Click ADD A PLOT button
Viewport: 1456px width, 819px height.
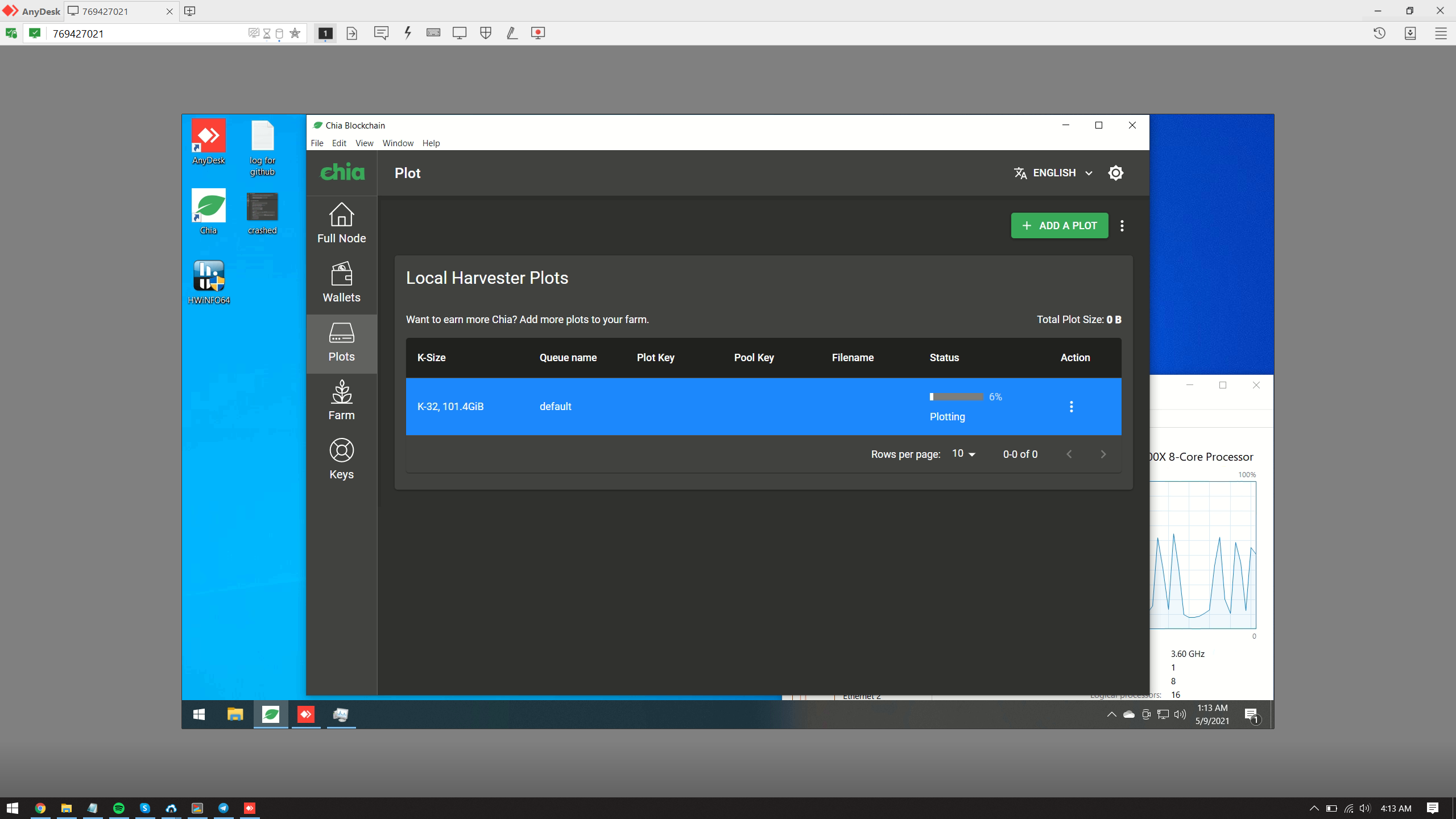[x=1059, y=226]
